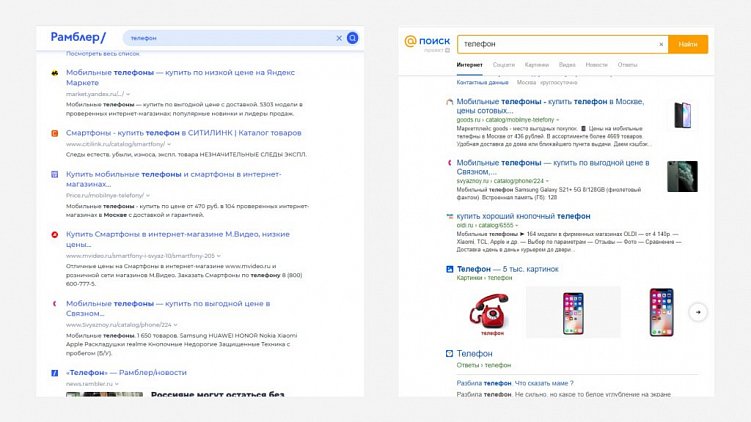Expand oldi.ru URL dropdown arrow
This screenshot has height=422, width=751.
[x=517, y=225]
